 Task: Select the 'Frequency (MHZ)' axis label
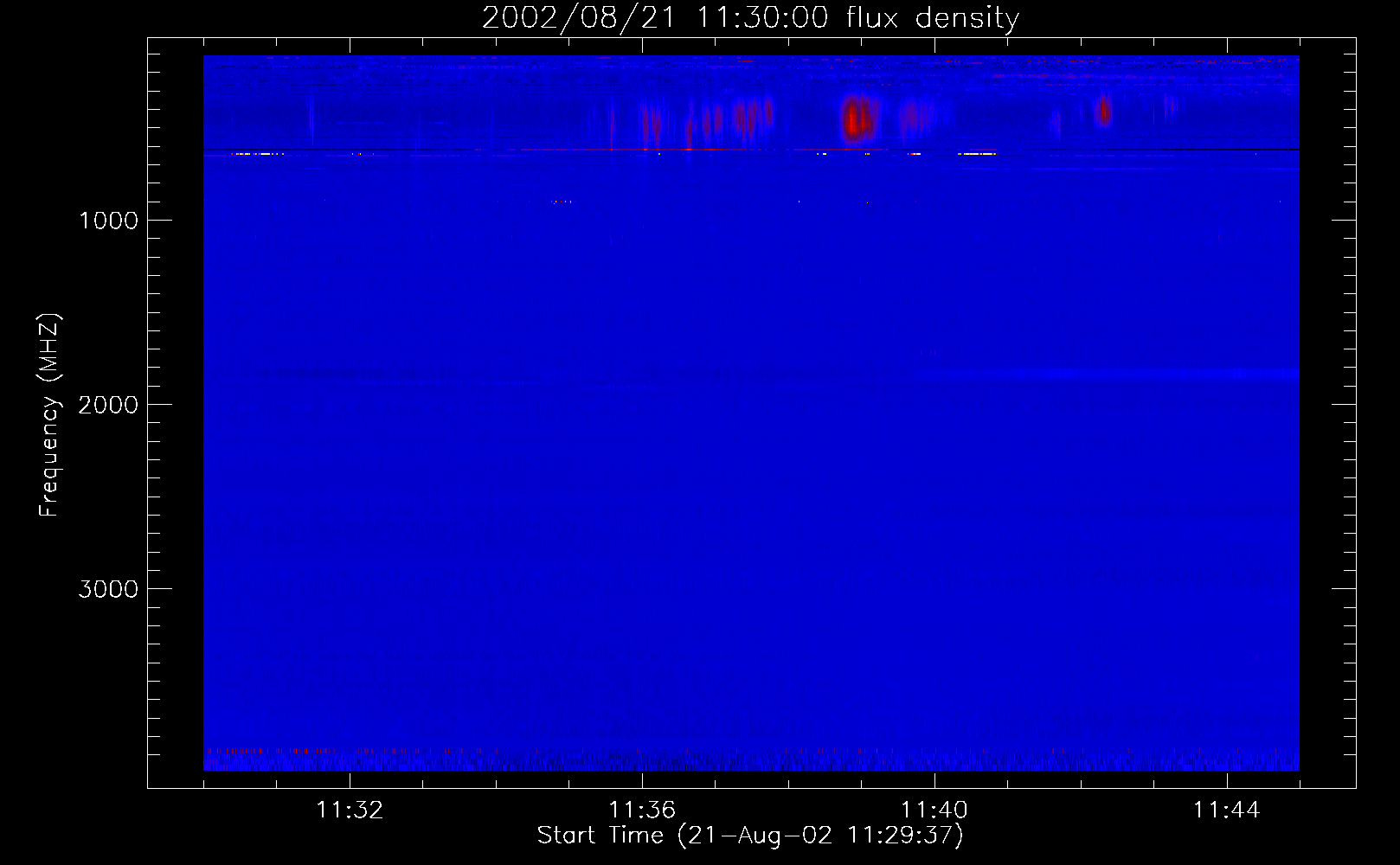coord(50,415)
